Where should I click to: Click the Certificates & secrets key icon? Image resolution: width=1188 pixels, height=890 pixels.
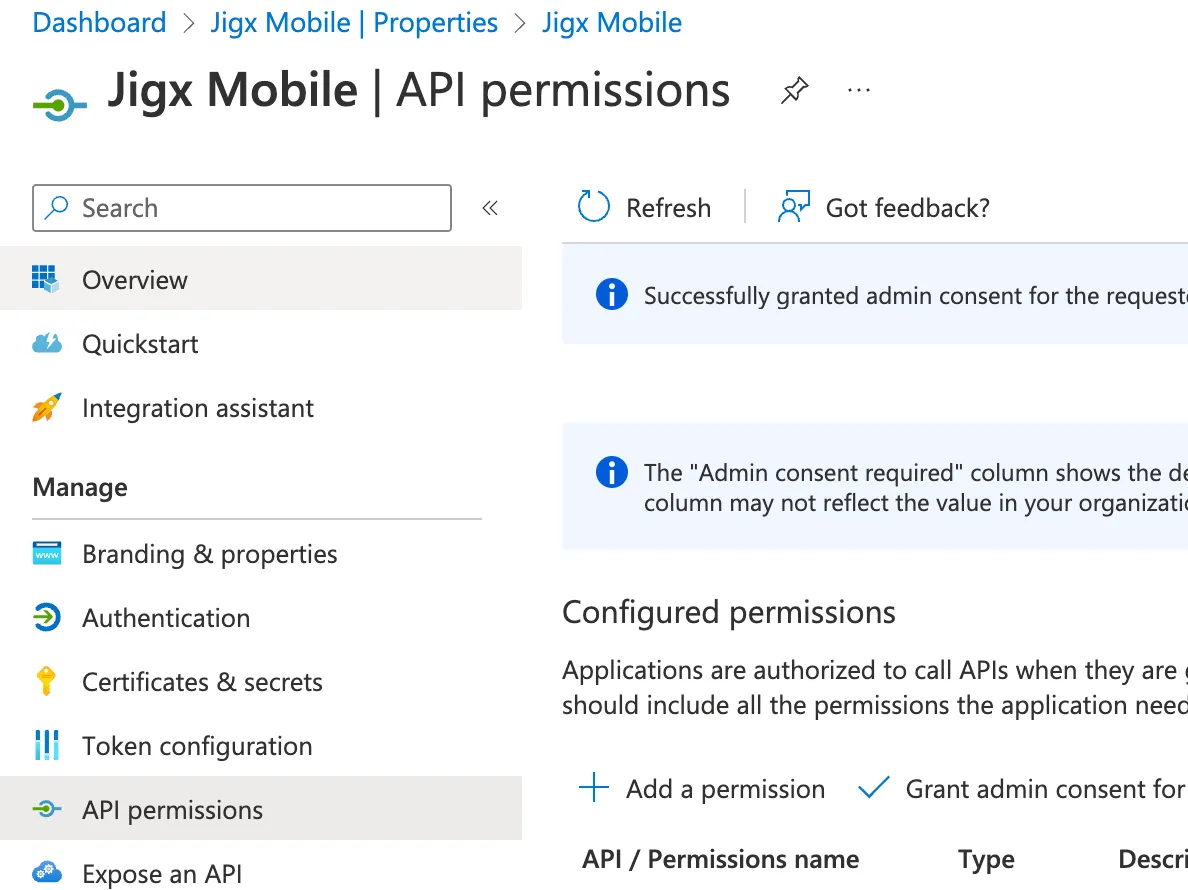pyautogui.click(x=46, y=681)
